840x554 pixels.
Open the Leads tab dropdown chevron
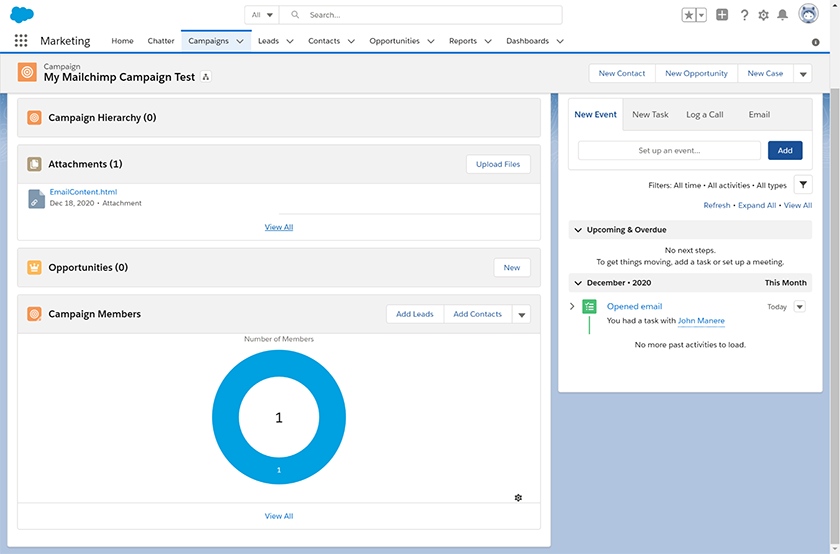tap(290, 41)
